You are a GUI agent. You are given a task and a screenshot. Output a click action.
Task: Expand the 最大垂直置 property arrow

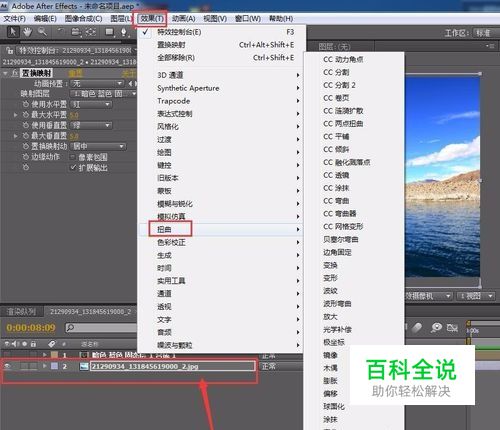(x=15, y=136)
